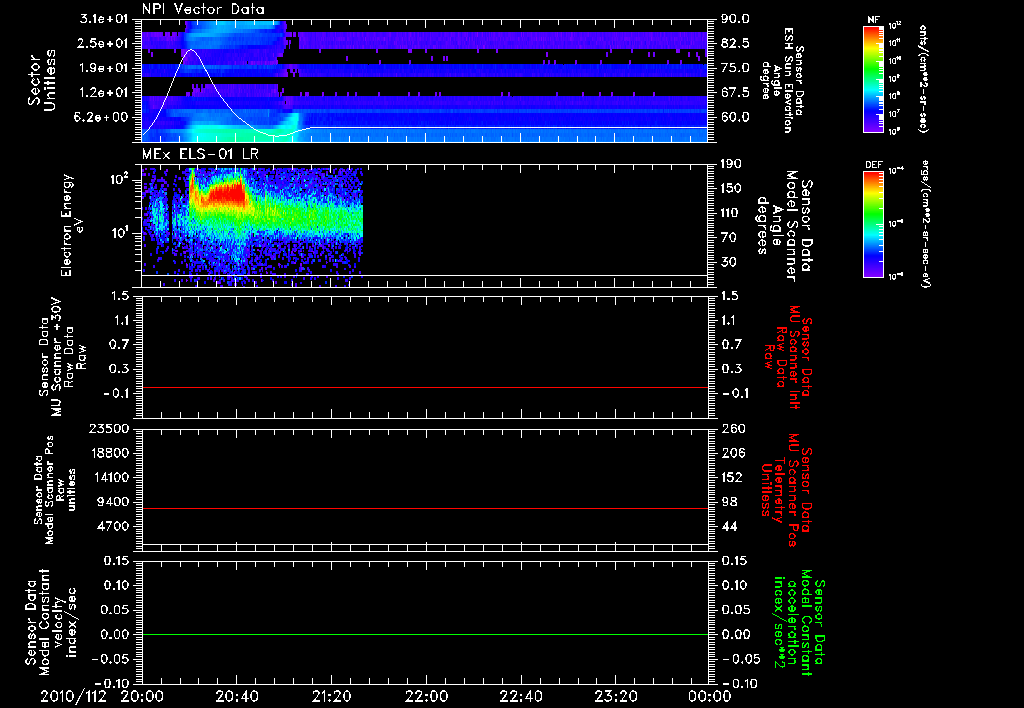Image resolution: width=1024 pixels, height=708 pixels.
Task: Click the 22:40 time tick label
Action: coord(520,696)
